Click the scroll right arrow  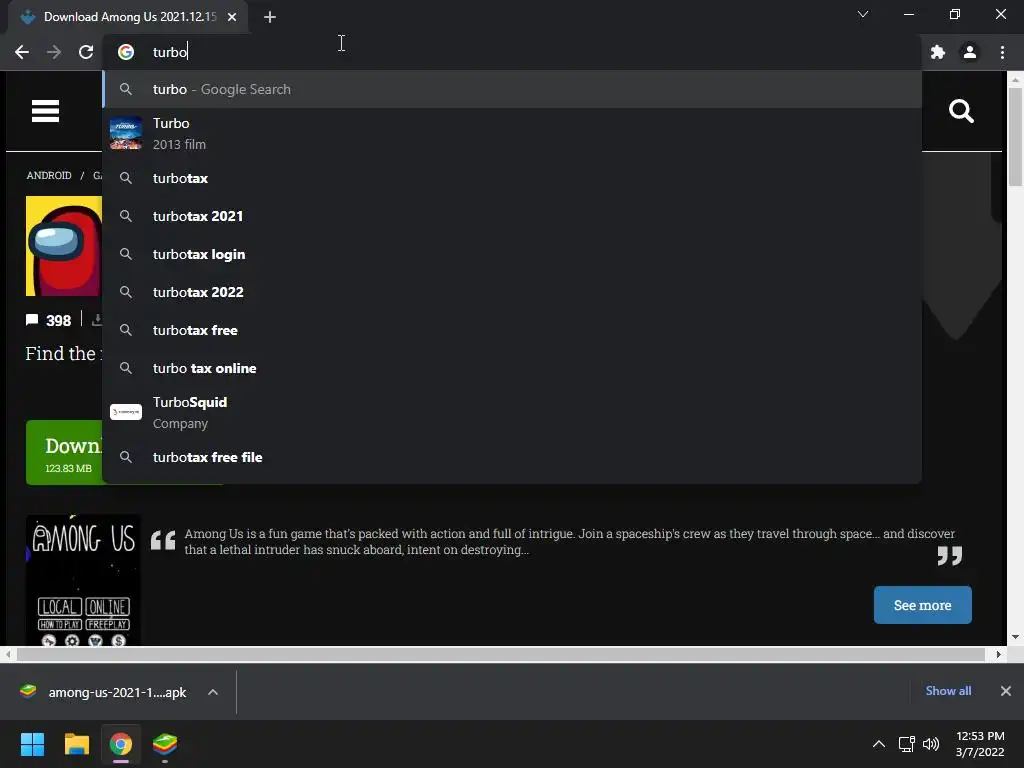point(998,654)
